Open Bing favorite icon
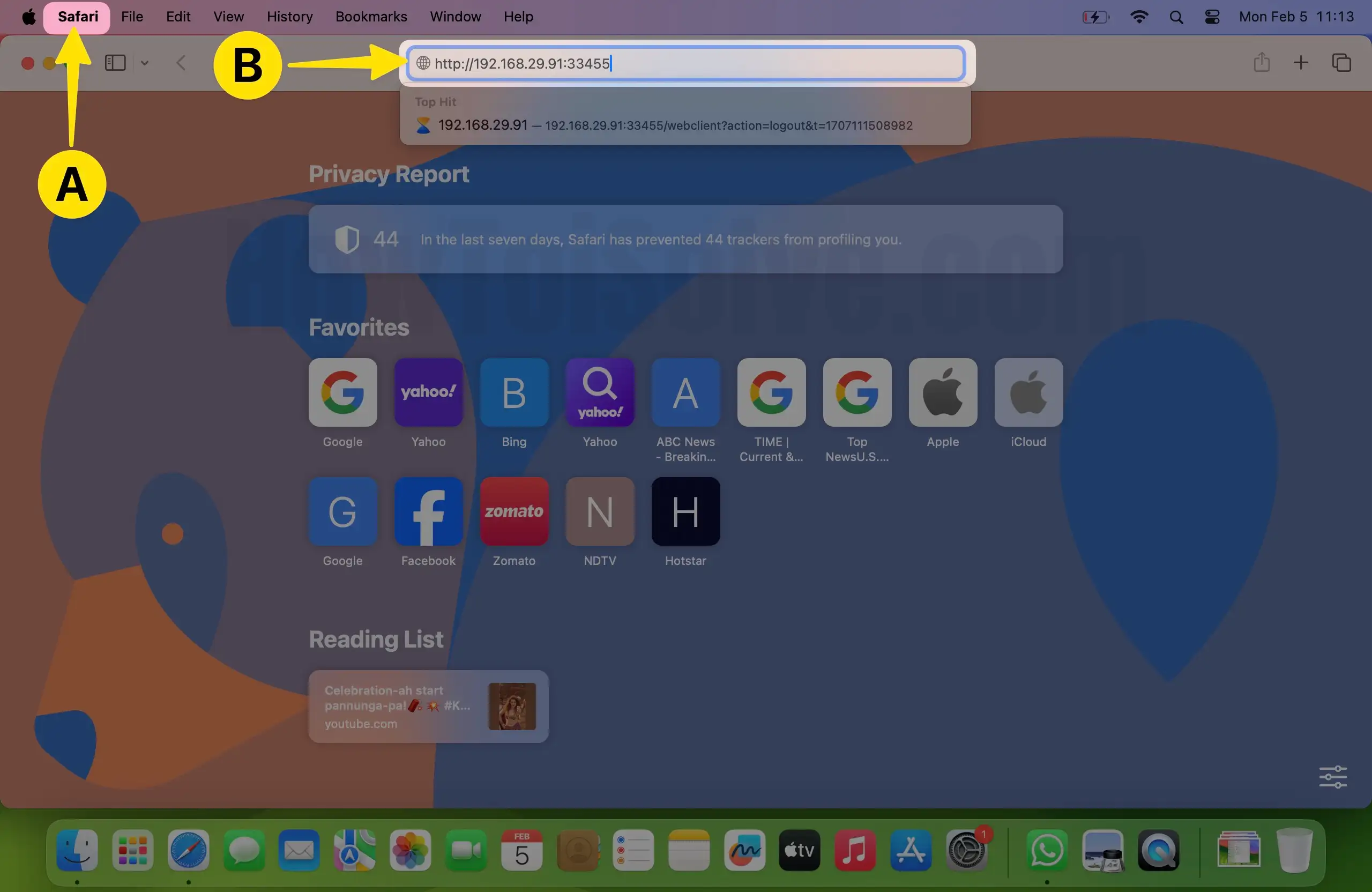This screenshot has width=1372, height=892. pyautogui.click(x=513, y=392)
